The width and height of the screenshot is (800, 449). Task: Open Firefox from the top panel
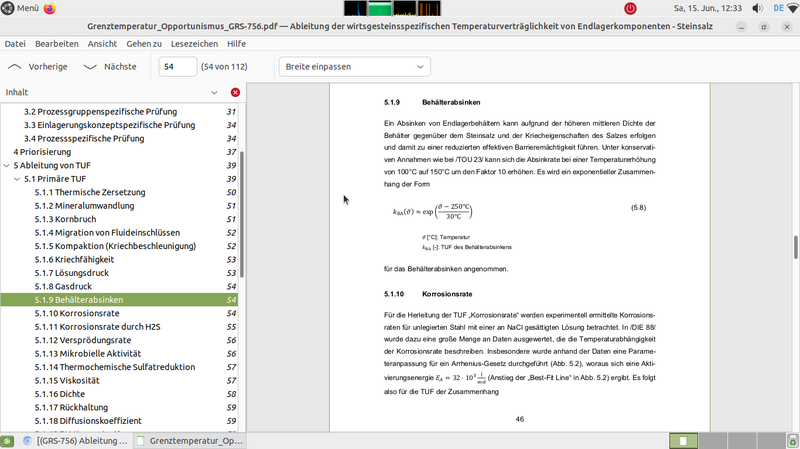pos(50,8)
